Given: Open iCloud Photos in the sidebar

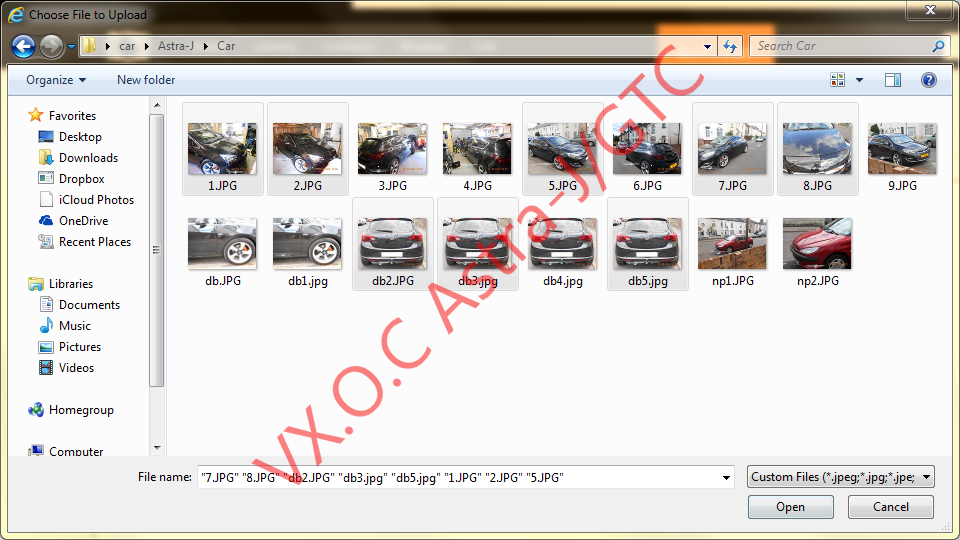Looking at the screenshot, I should click(x=86, y=200).
